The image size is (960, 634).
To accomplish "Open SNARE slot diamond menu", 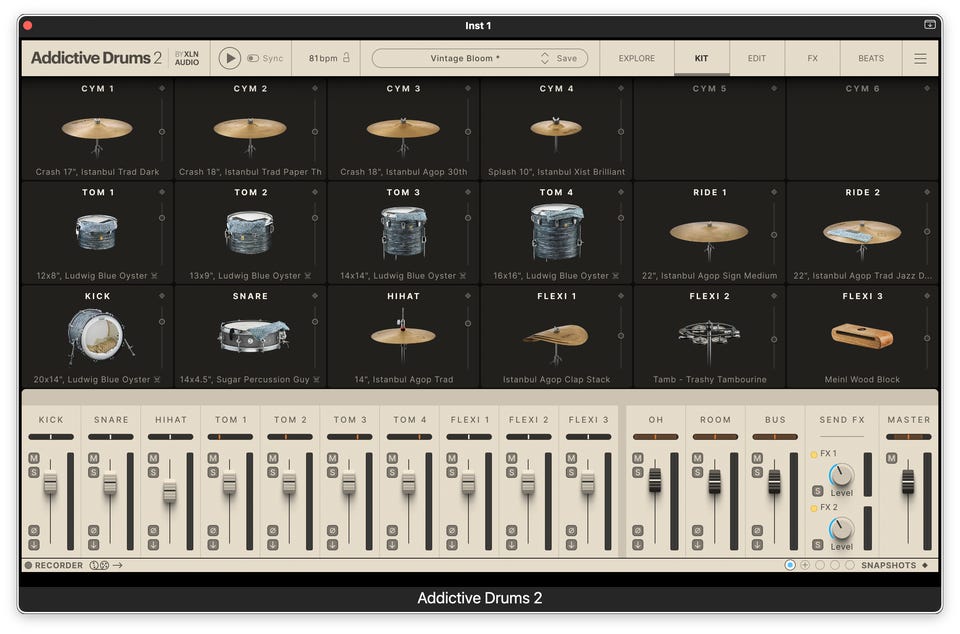I will tap(315, 296).
